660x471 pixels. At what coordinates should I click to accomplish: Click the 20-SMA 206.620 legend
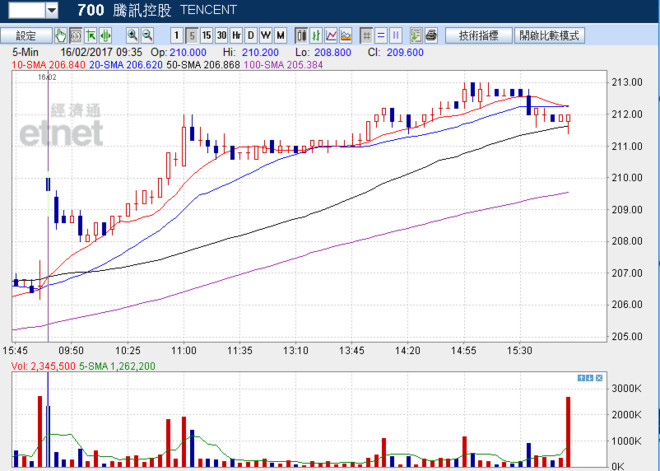pyautogui.click(x=126, y=65)
